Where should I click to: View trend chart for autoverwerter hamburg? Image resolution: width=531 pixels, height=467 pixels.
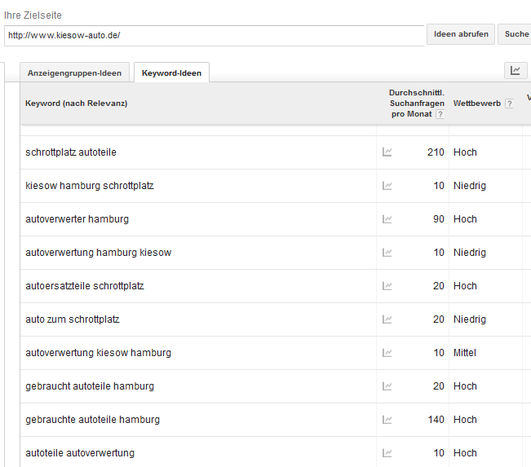click(x=387, y=219)
